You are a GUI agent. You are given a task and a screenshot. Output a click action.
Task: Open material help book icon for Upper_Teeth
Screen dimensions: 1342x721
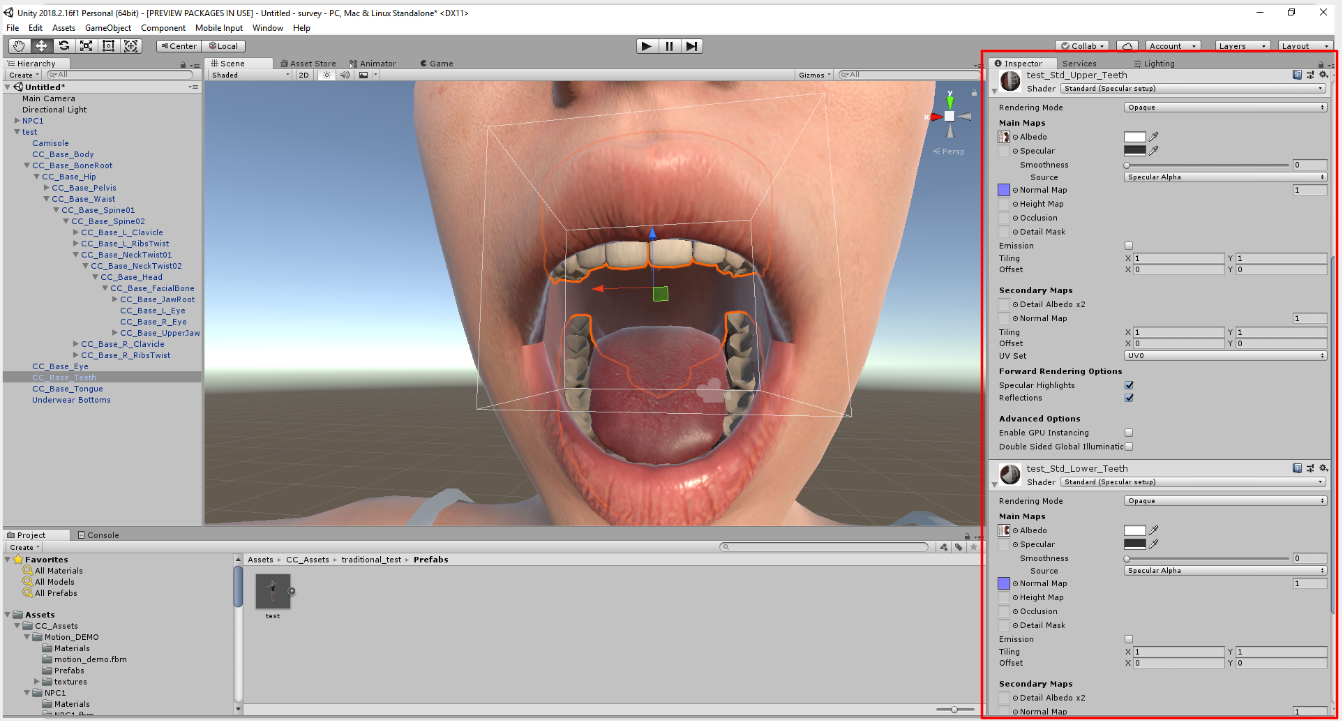[1297, 74]
